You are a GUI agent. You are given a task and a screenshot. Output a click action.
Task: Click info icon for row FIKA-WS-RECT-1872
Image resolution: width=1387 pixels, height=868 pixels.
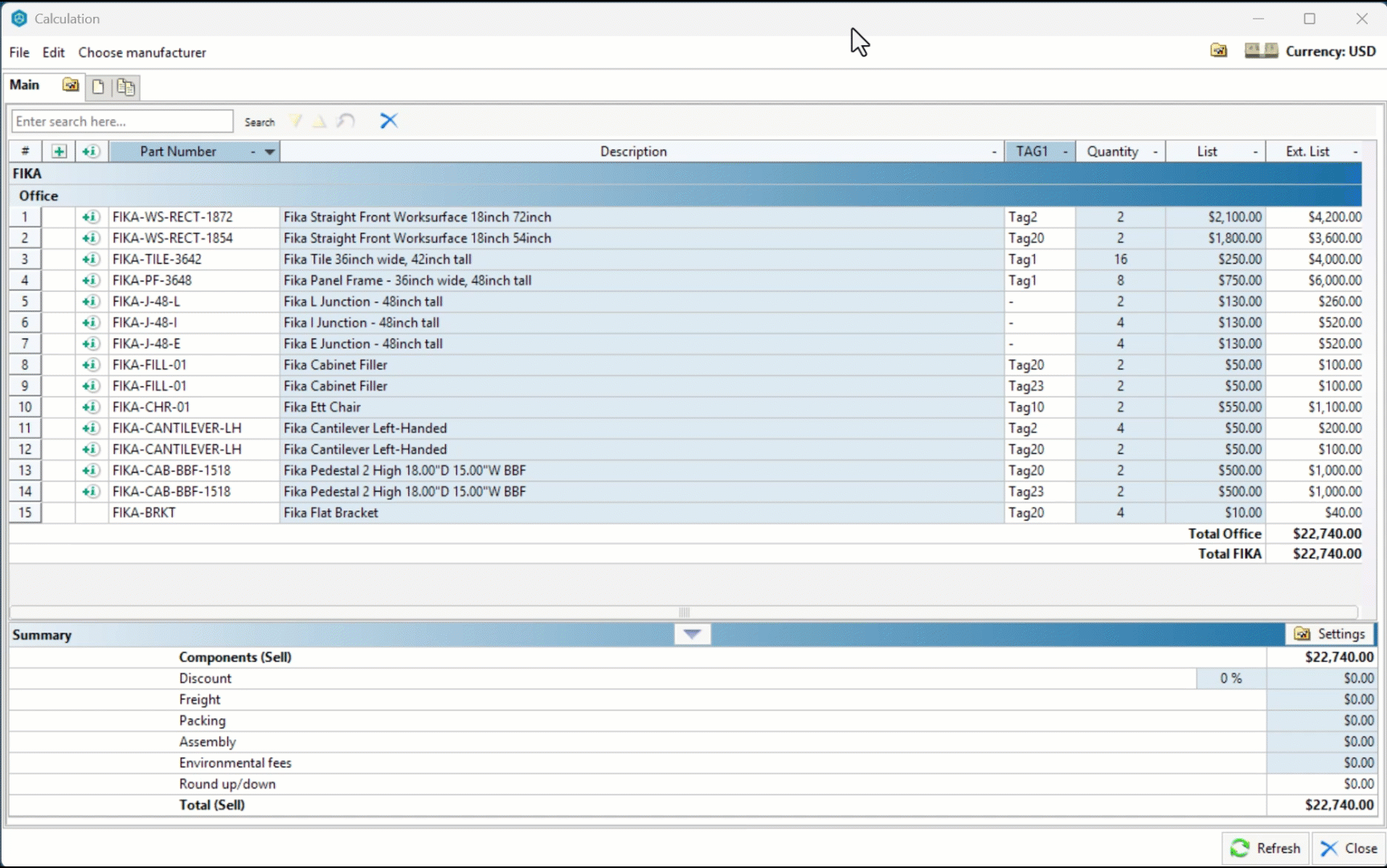(x=91, y=217)
